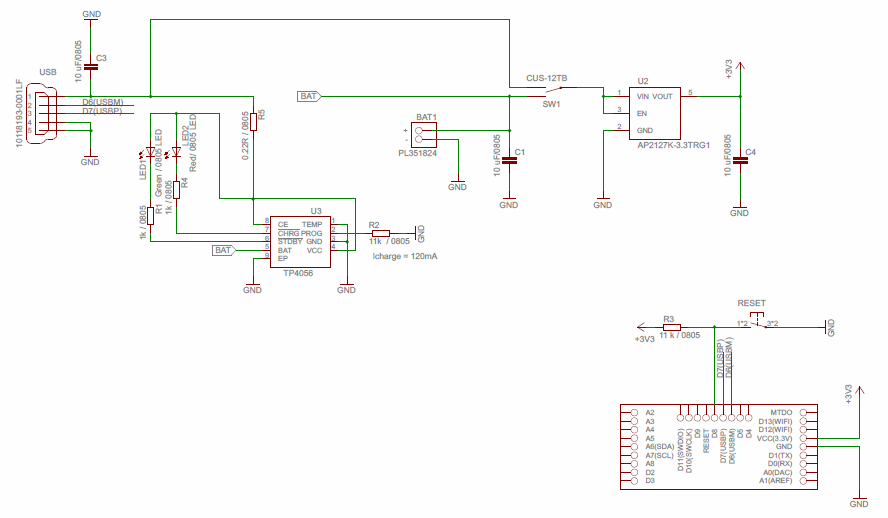Click the PL351824 battery part label
The height and width of the screenshot is (518, 888).
click(x=417, y=153)
